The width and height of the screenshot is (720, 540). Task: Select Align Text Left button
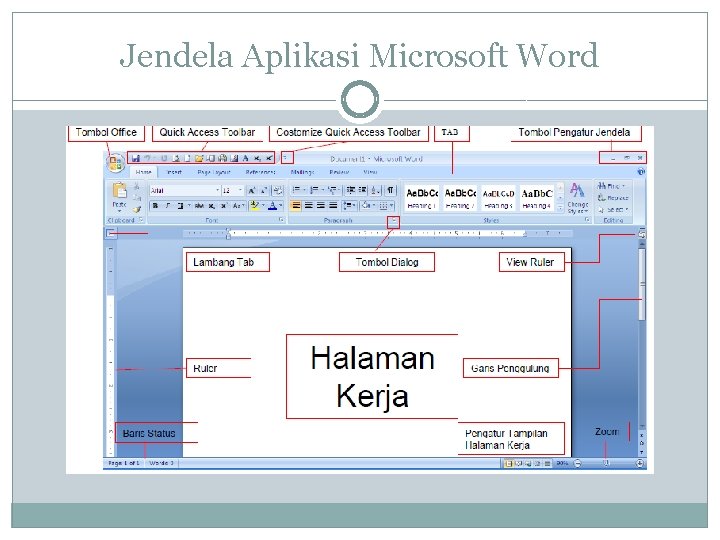point(296,205)
